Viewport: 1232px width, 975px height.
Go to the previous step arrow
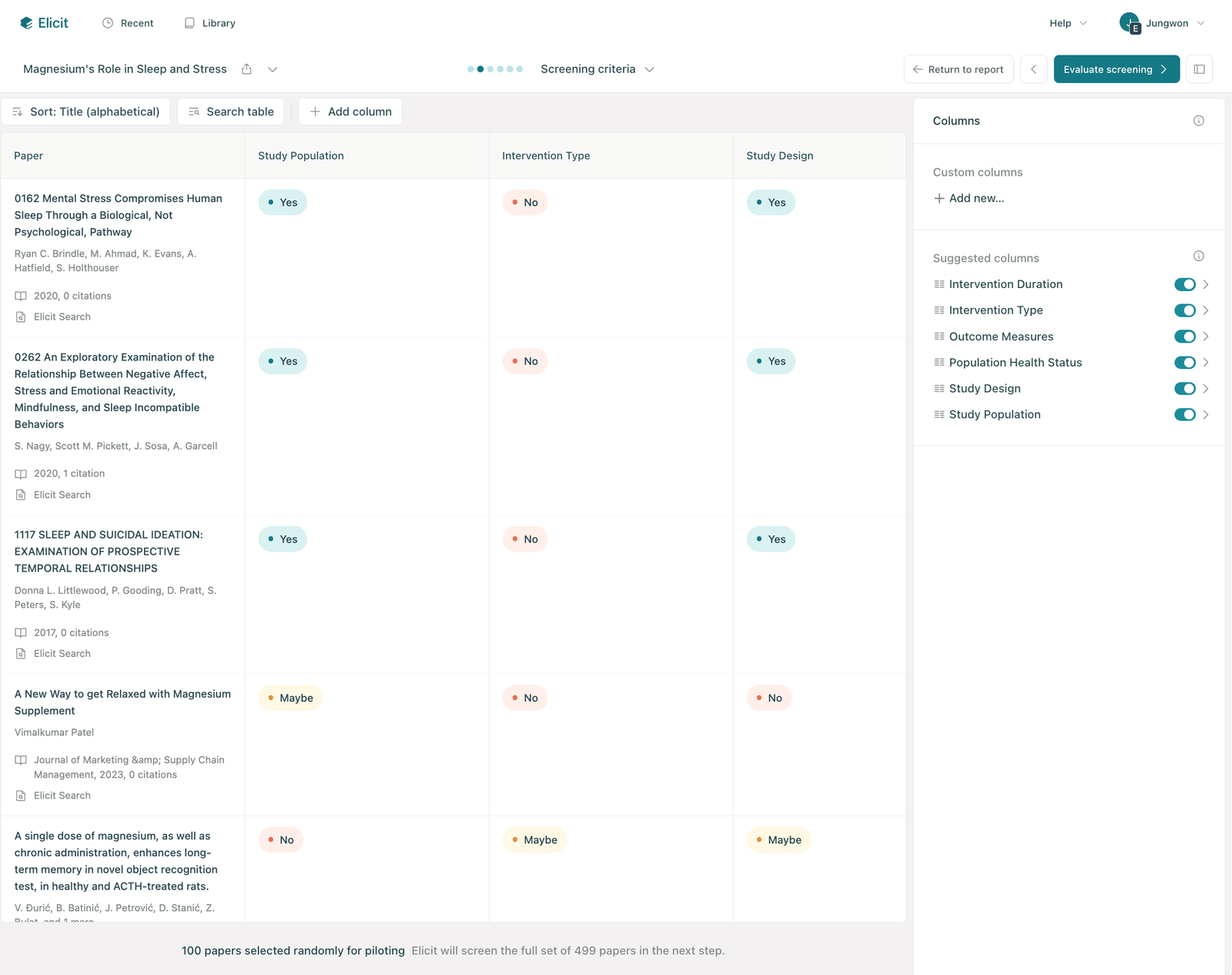[1033, 69]
